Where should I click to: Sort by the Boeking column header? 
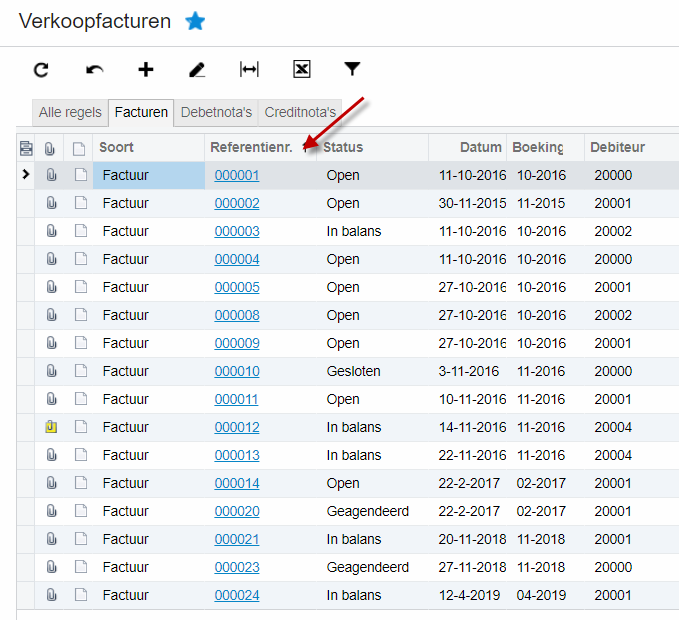[537, 147]
